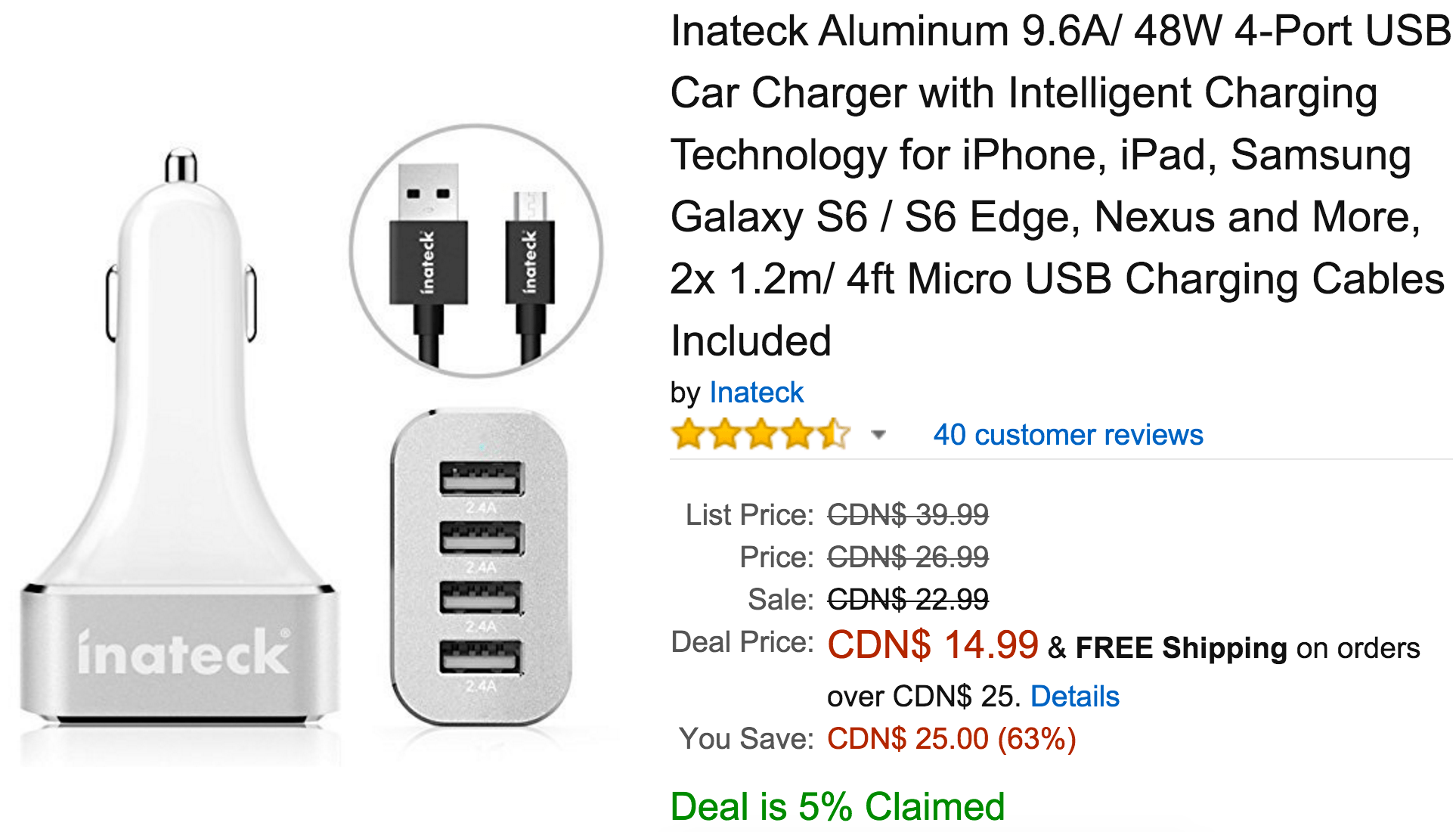Click the inateck logo on charger base

[x=183, y=652]
